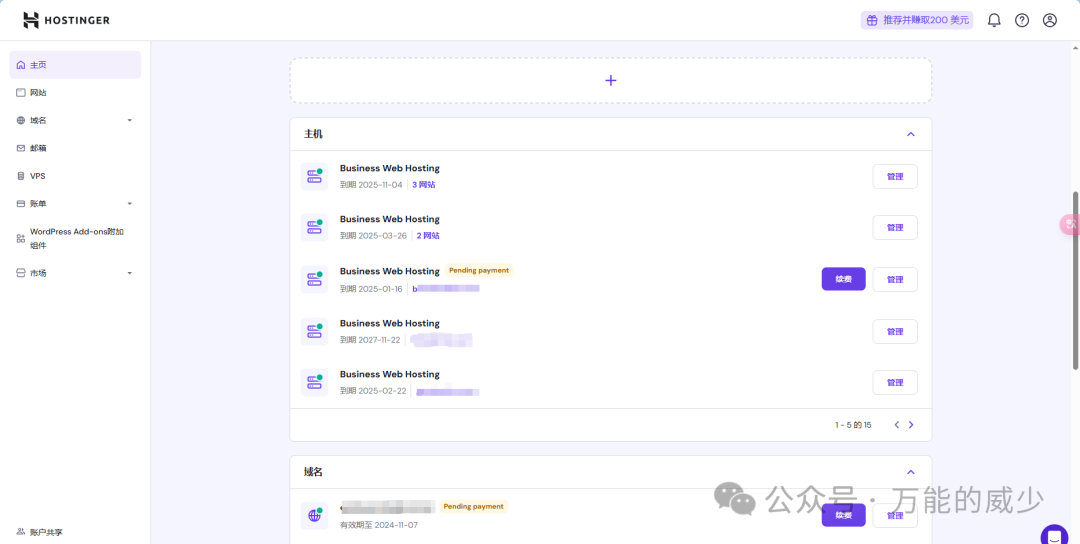The image size is (1080, 544).
Task: Open 邮箱 in the sidebar
Action: (x=75, y=148)
